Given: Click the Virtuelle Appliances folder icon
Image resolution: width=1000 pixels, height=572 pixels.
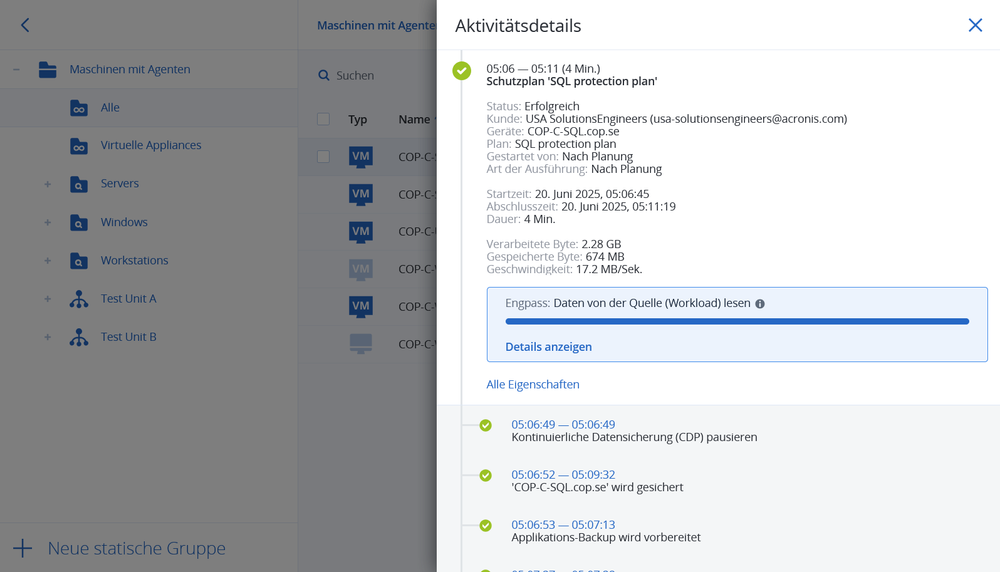Looking at the screenshot, I should 79,146.
